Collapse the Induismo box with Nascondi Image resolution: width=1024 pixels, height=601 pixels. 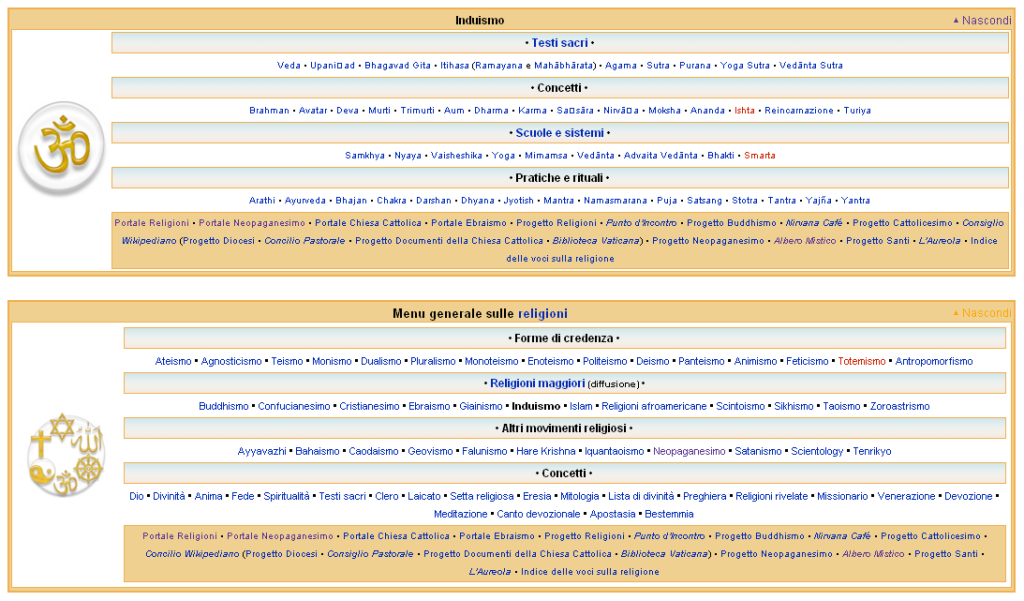pos(982,20)
